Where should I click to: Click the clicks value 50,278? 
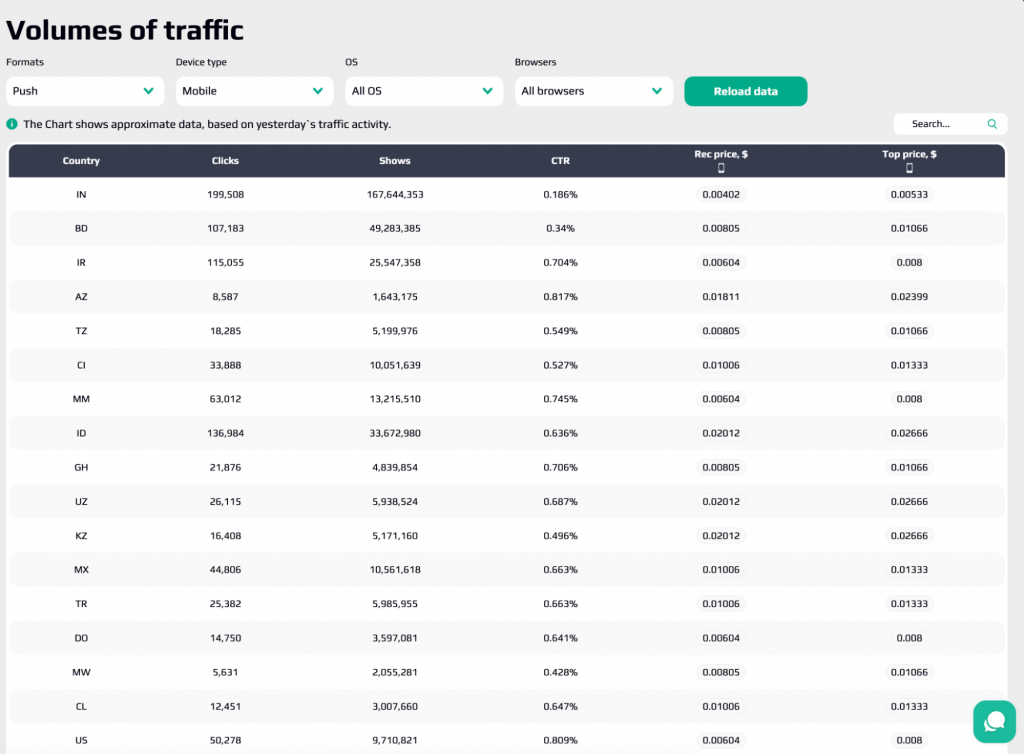225,740
